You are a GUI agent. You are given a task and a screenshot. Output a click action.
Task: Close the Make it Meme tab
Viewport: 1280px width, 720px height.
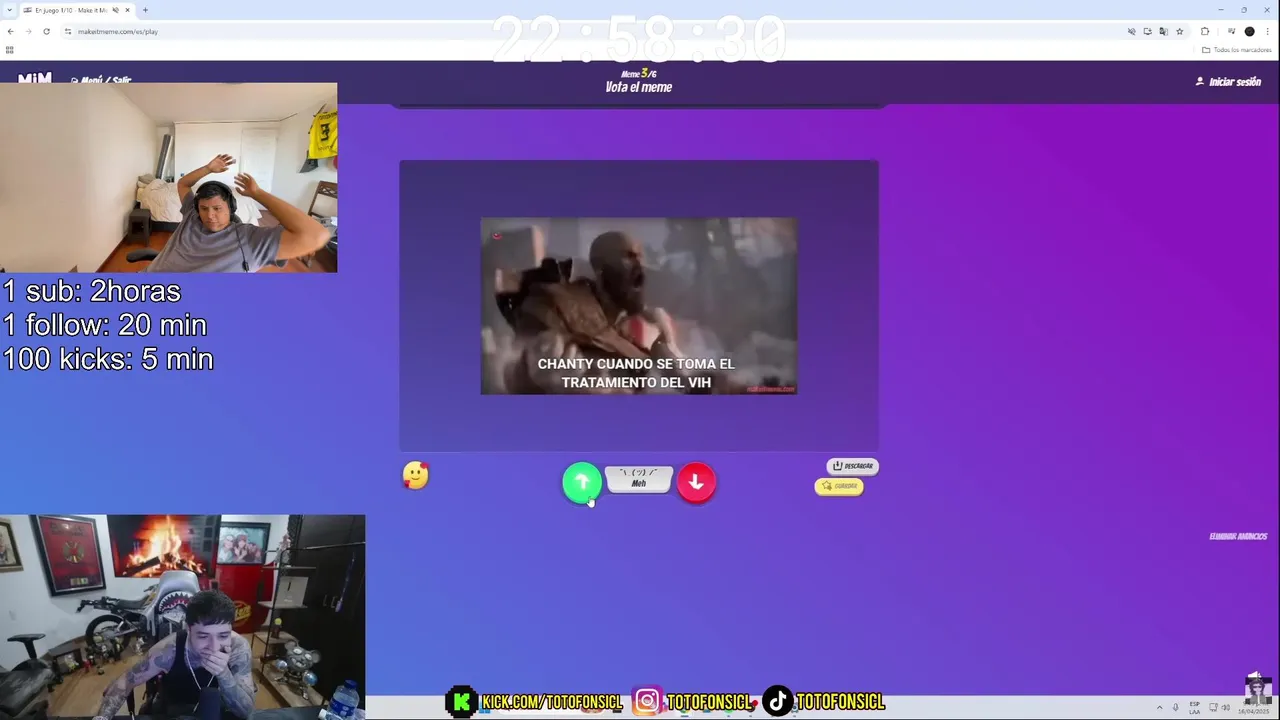point(127,10)
